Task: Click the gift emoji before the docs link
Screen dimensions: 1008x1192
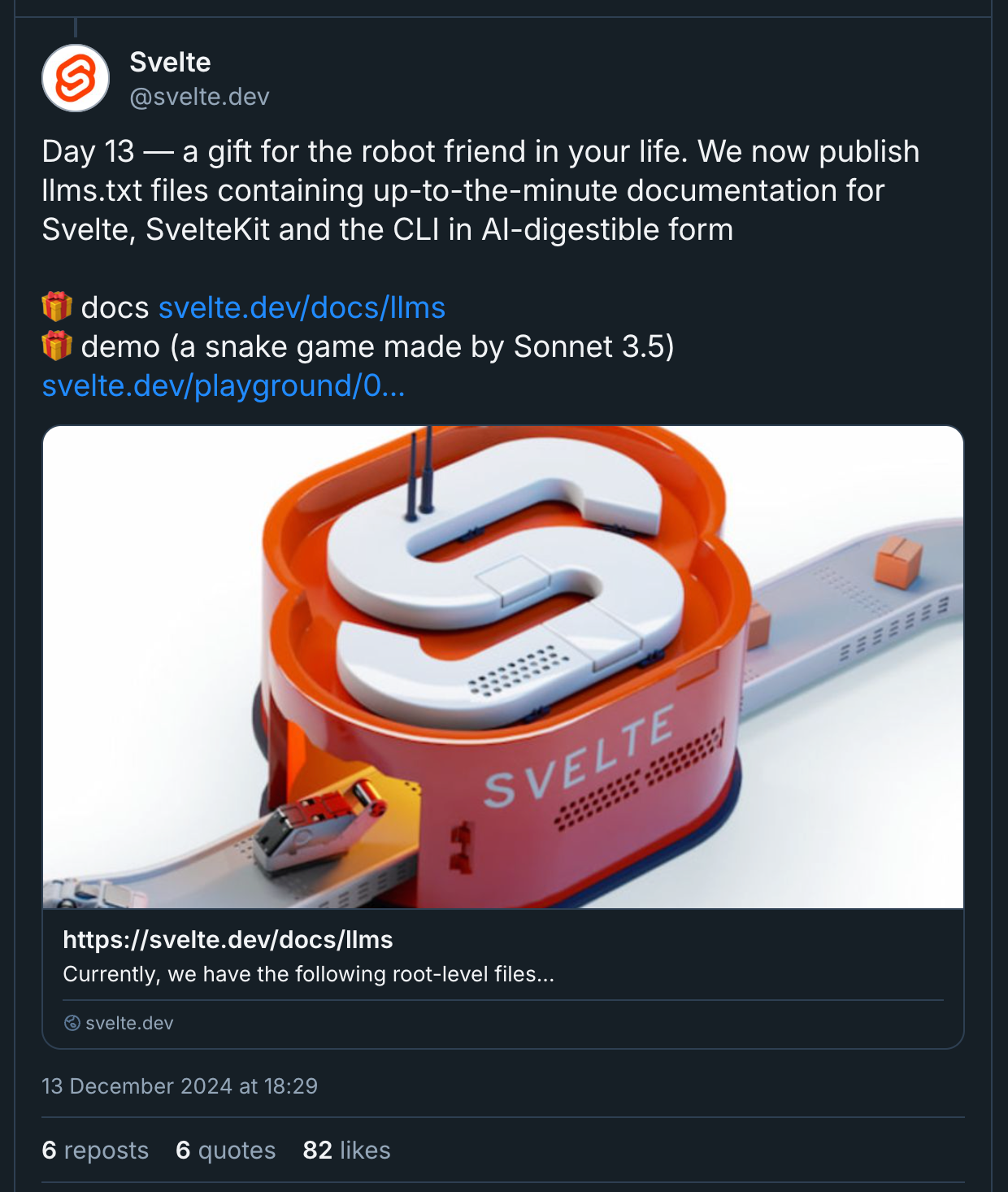Action: point(54,307)
